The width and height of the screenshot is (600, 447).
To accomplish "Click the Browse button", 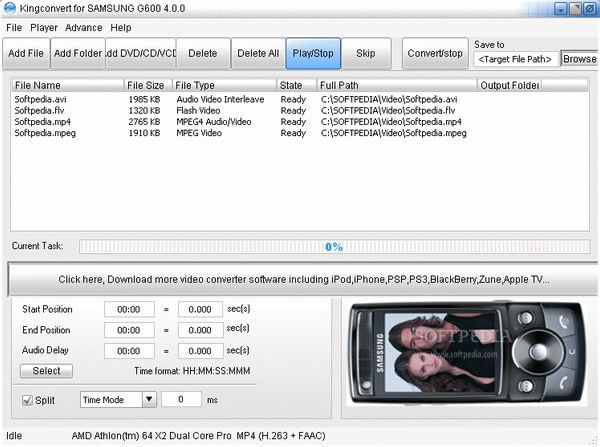I will (x=579, y=59).
